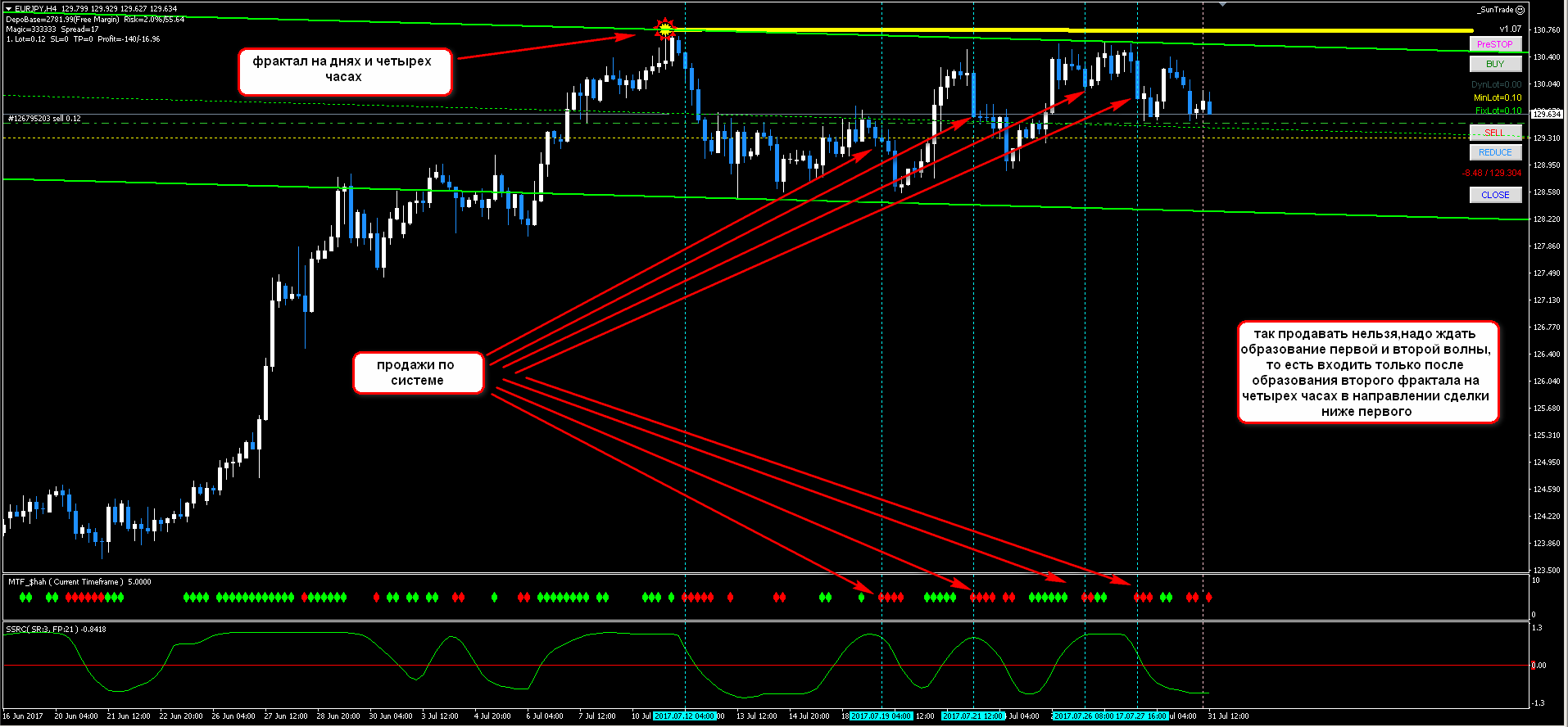The width and height of the screenshot is (1568, 727).
Task: Click the DynLot=0.00 label
Action: (1496, 84)
